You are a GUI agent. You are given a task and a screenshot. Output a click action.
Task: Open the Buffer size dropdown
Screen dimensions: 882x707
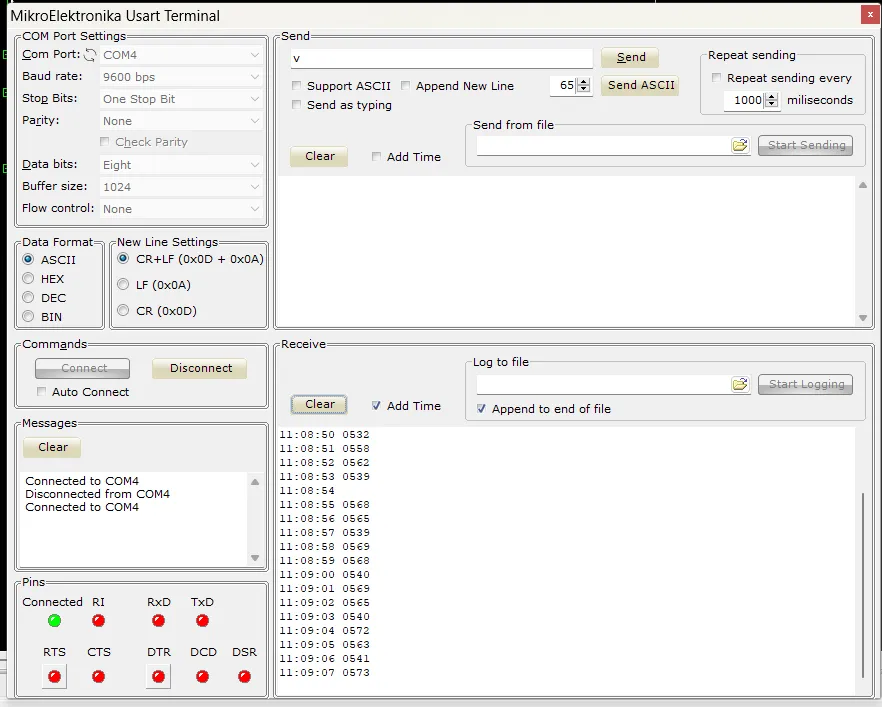pyautogui.click(x=181, y=187)
